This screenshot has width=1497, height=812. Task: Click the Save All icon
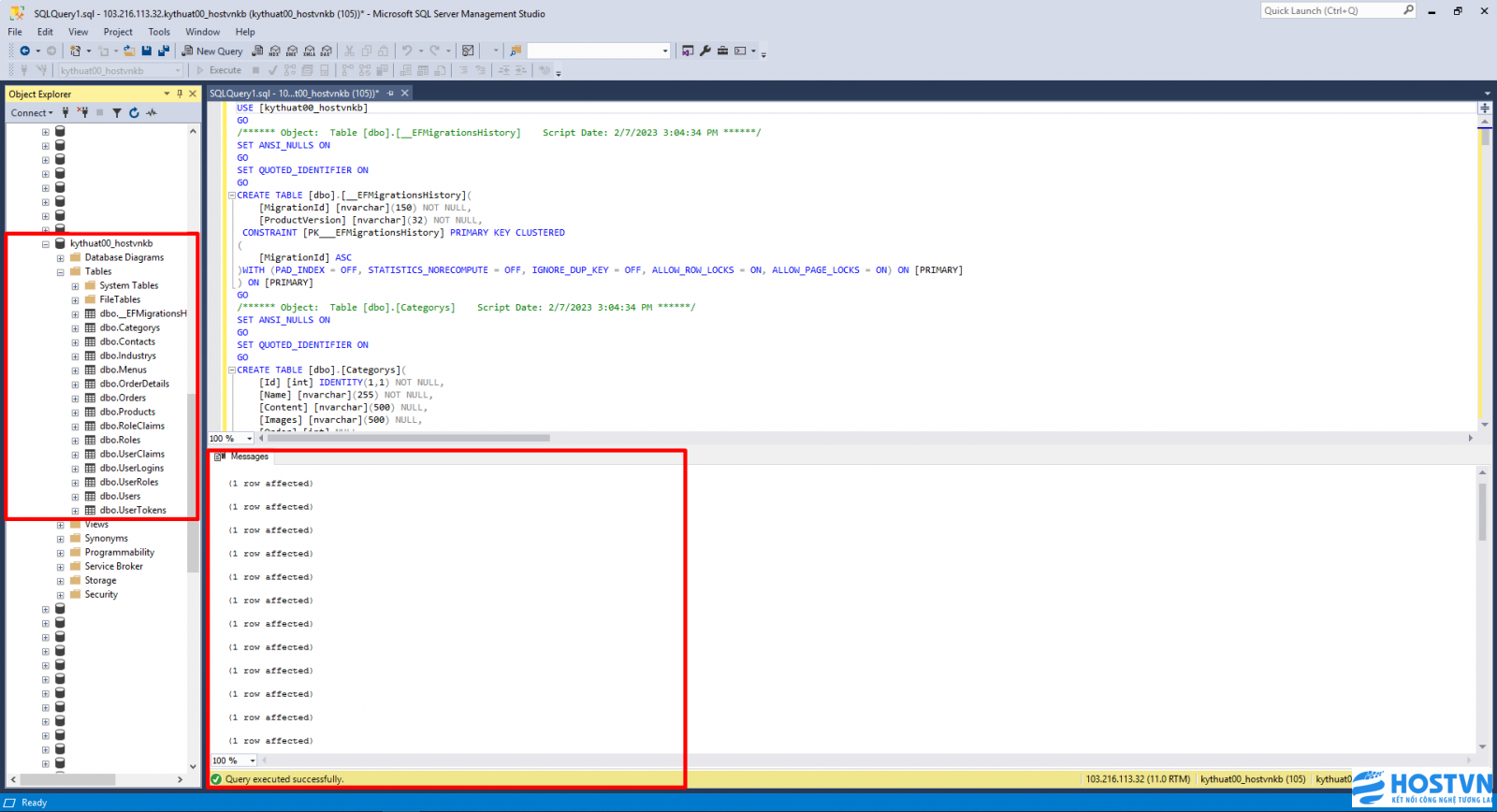pos(164,51)
